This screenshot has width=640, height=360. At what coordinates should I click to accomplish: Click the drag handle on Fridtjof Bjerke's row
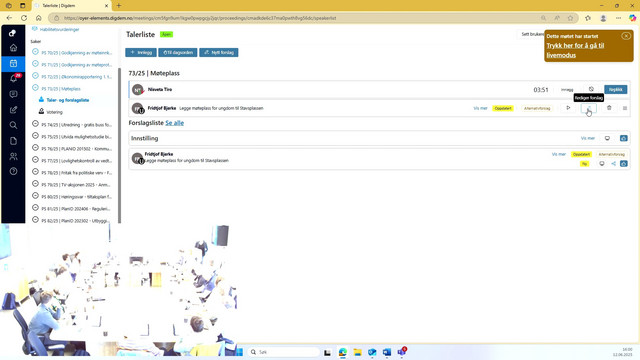point(625,108)
